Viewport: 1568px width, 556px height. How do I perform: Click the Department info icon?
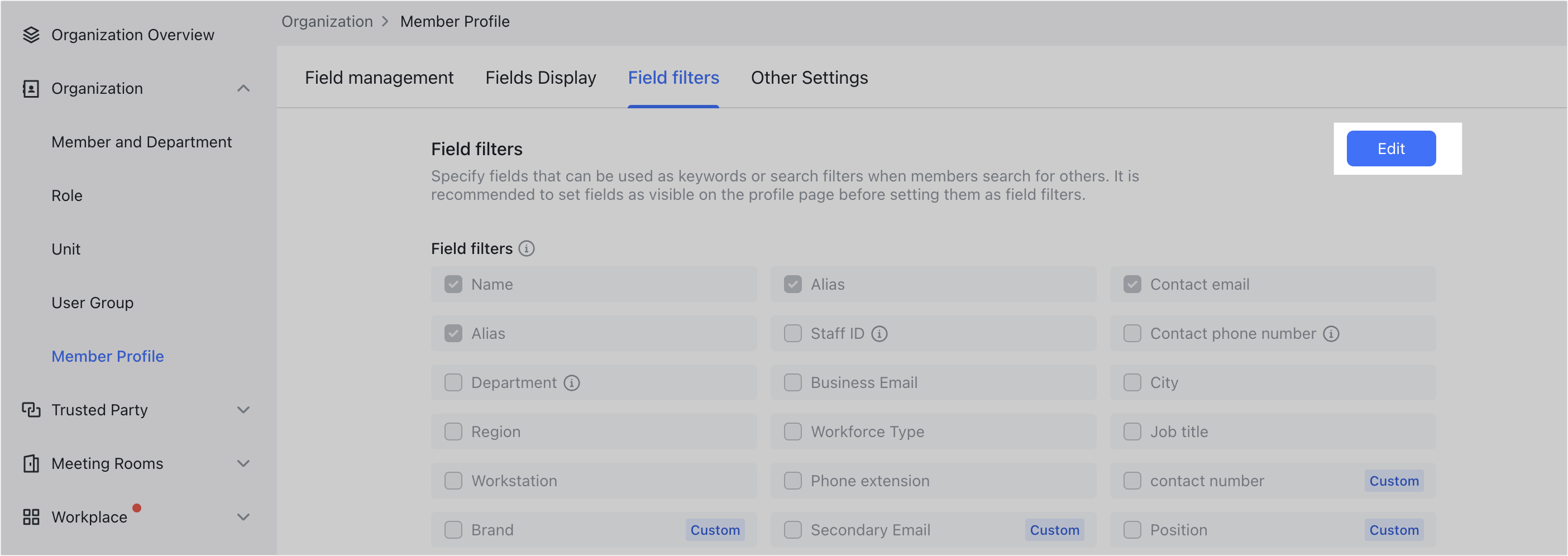coord(571,382)
